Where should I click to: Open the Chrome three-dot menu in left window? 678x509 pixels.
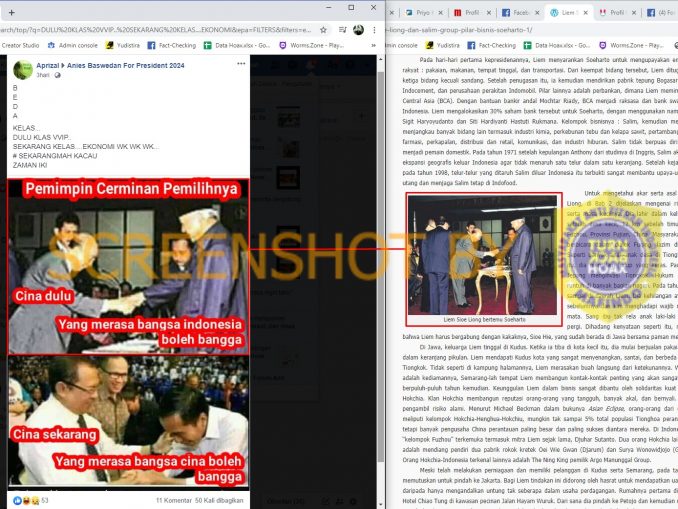(374, 30)
